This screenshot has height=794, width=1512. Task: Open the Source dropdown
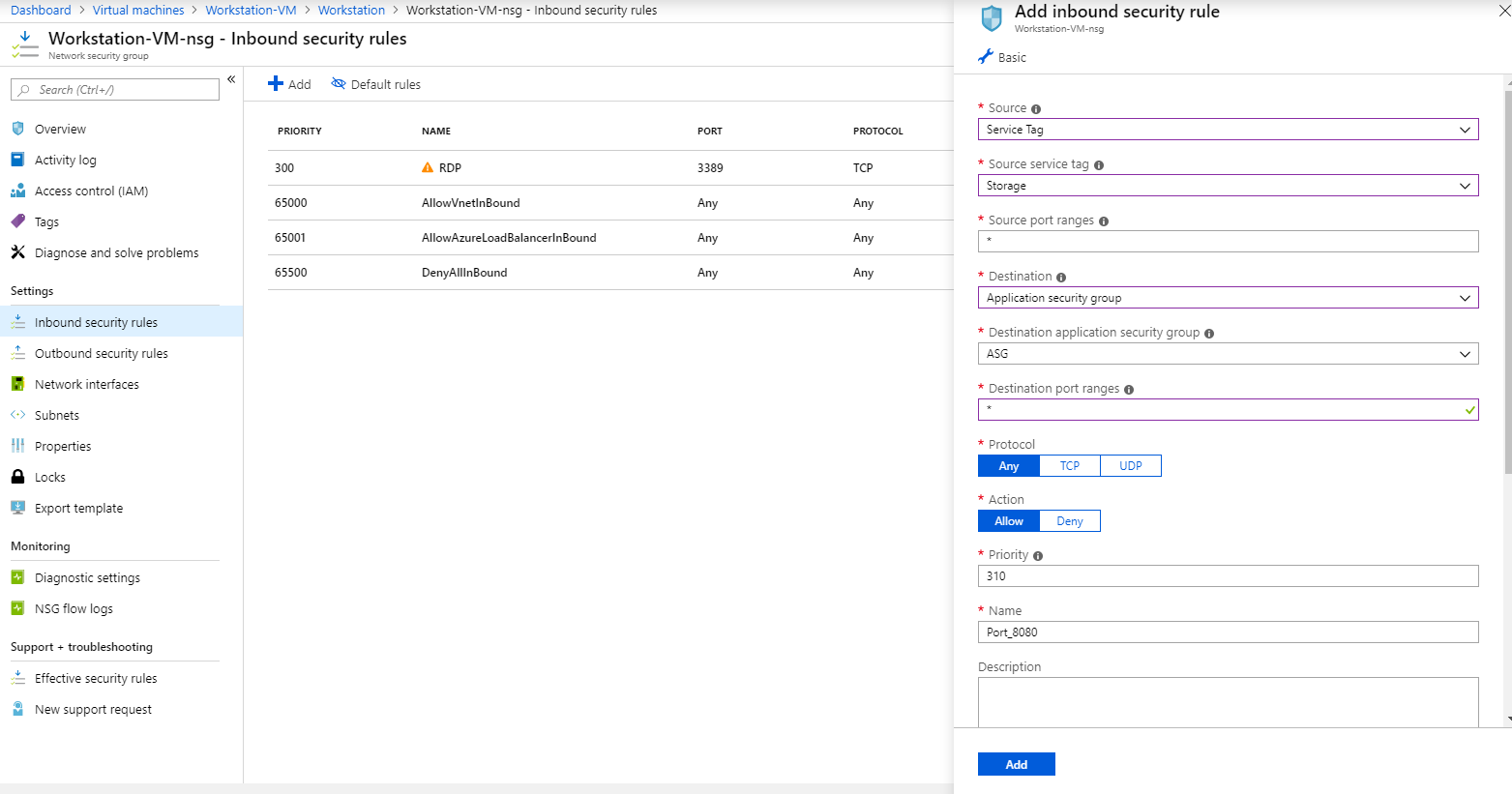point(1227,129)
